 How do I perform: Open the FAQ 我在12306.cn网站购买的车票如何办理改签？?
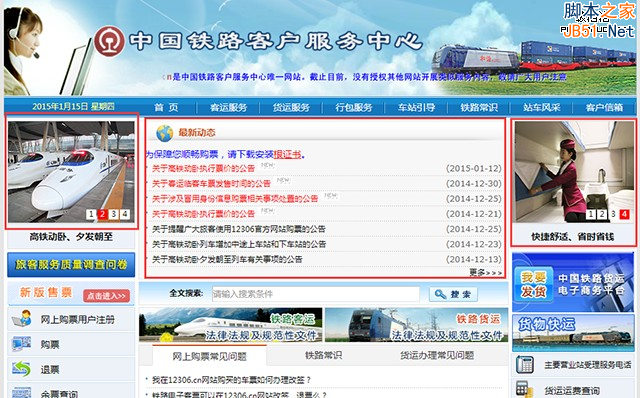coord(232,380)
